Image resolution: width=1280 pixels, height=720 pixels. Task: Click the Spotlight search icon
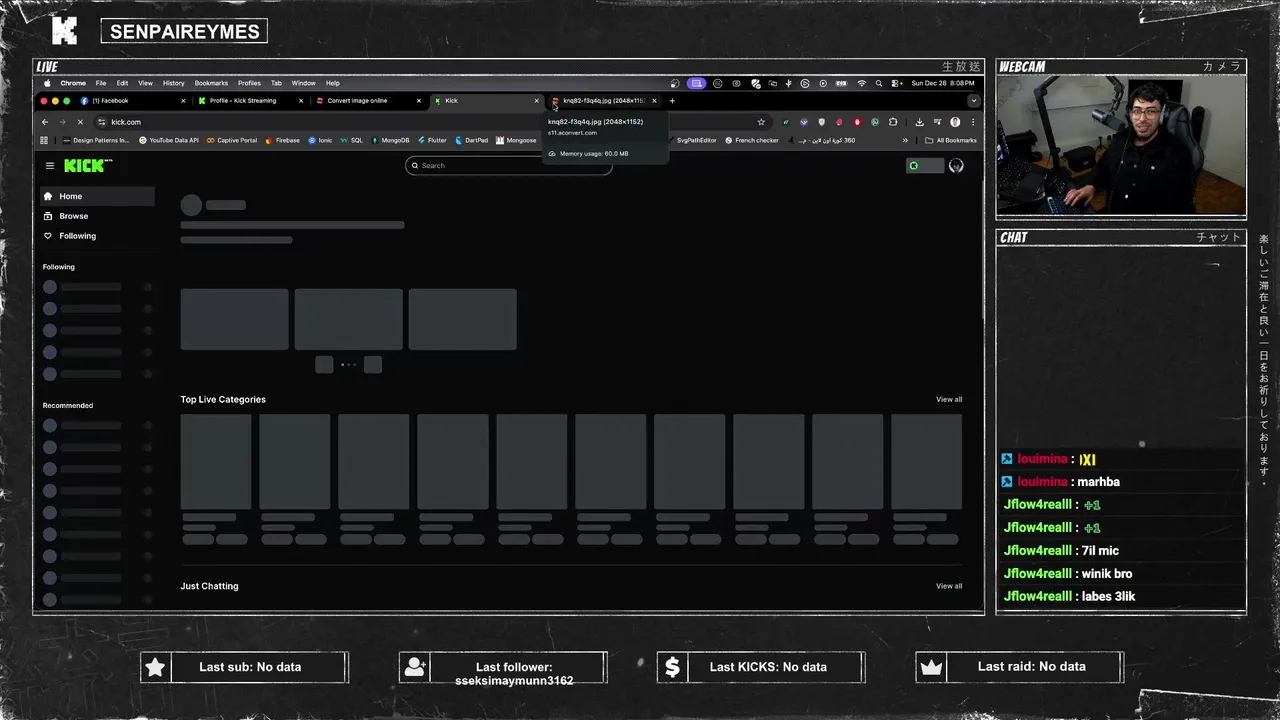pos(878,83)
